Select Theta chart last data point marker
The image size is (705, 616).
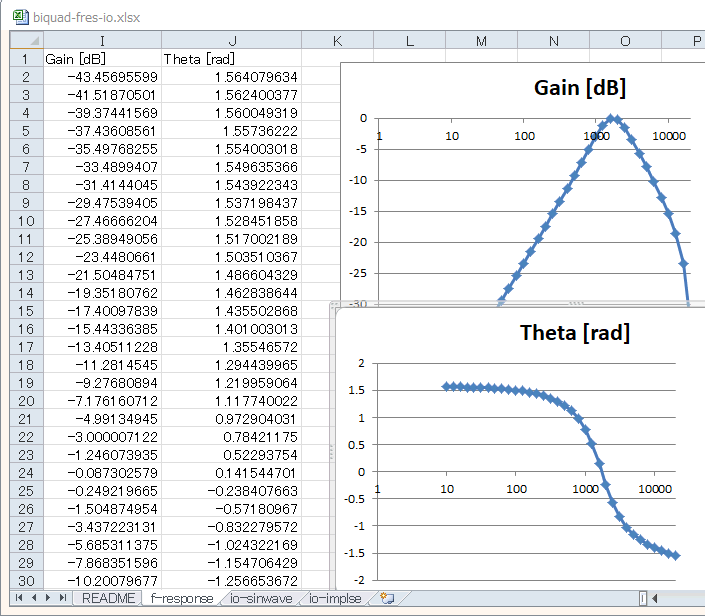675,556
